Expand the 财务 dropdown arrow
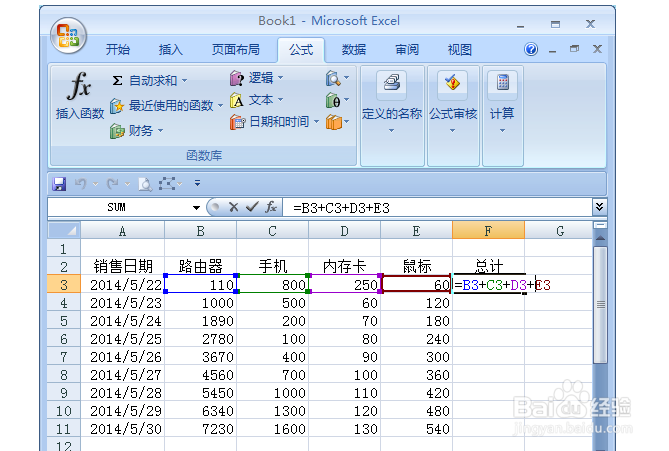Image resolution: width=669 pixels, height=451 pixels. point(160,131)
